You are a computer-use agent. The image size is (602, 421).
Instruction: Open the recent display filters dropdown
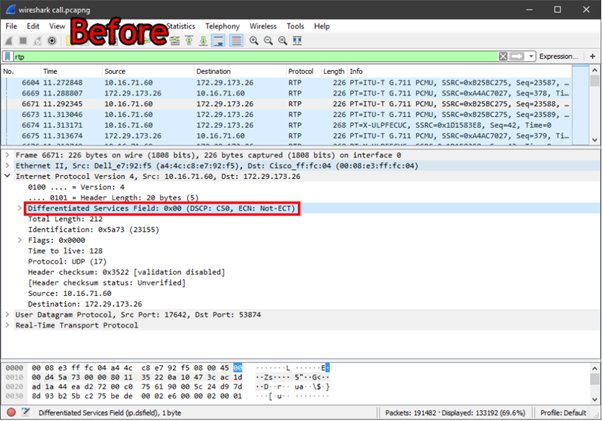pos(531,56)
